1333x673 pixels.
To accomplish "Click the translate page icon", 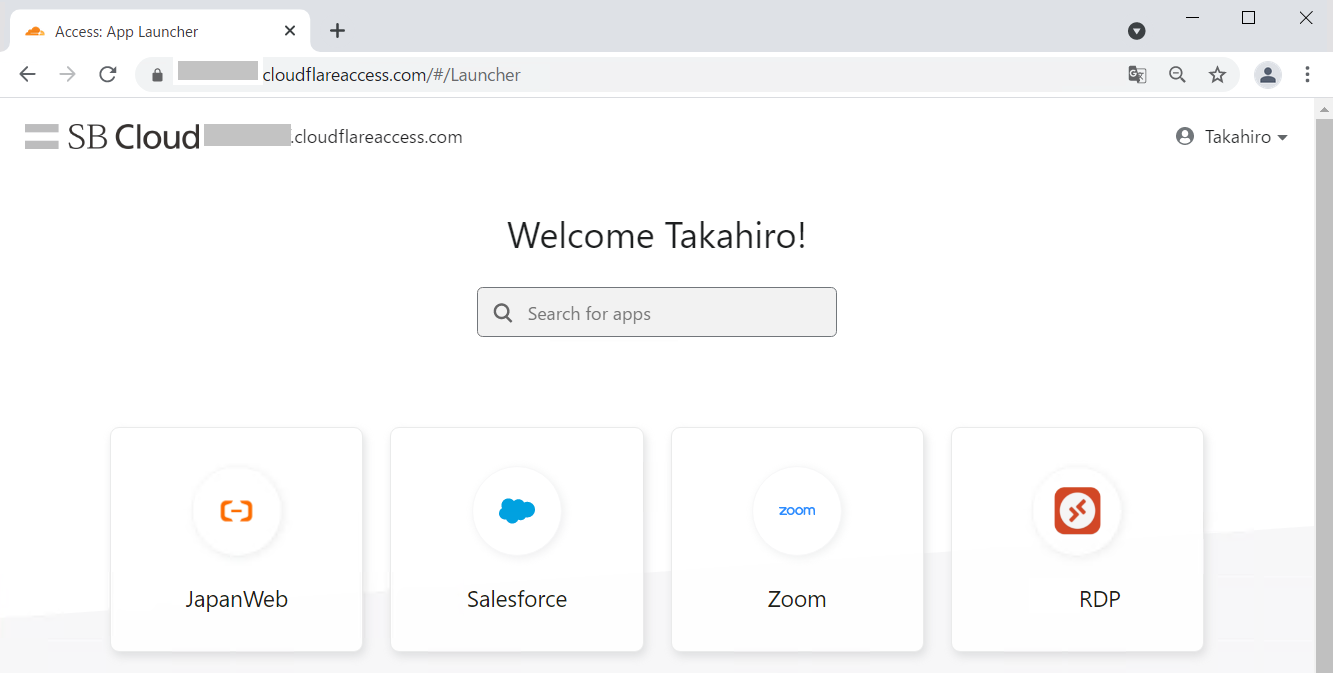I will point(1137,74).
